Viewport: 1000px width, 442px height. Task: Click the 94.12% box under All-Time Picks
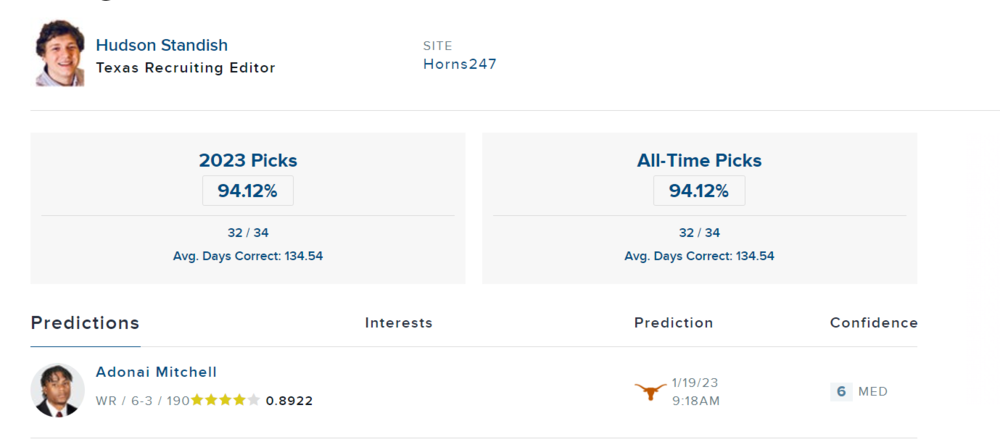pos(699,190)
